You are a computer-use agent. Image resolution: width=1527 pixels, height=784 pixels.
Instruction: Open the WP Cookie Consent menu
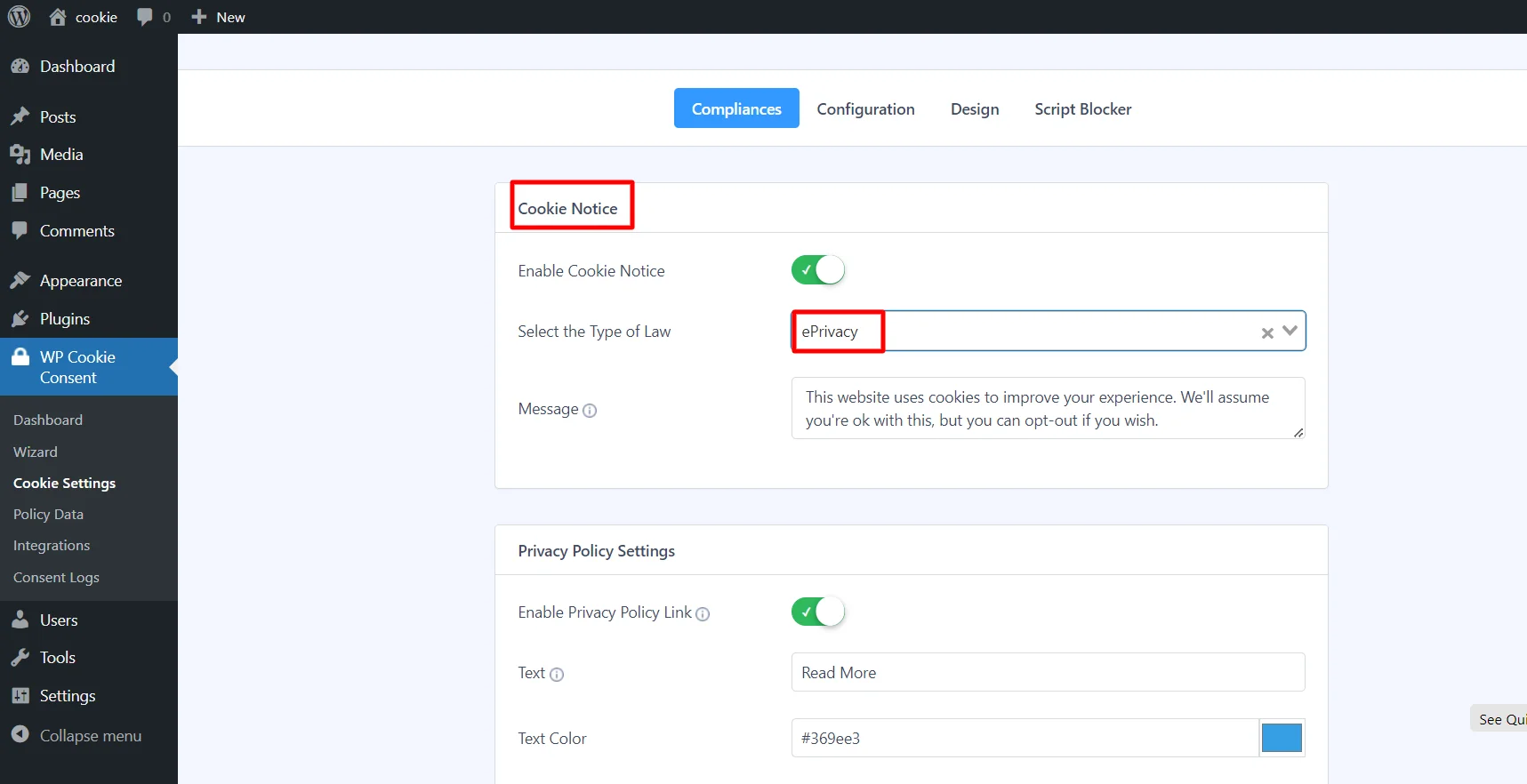point(89,367)
